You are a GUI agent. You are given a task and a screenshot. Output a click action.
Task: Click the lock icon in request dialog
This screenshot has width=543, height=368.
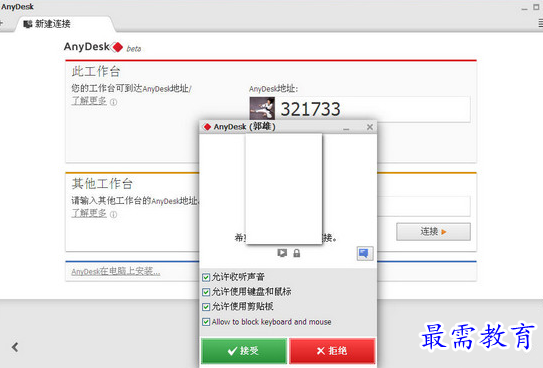pyautogui.click(x=297, y=253)
